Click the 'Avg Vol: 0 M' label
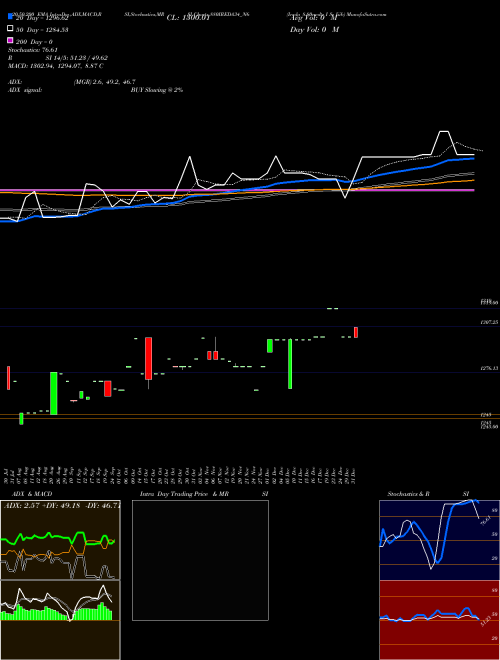500x660 pixels. pyautogui.click(x=314, y=19)
